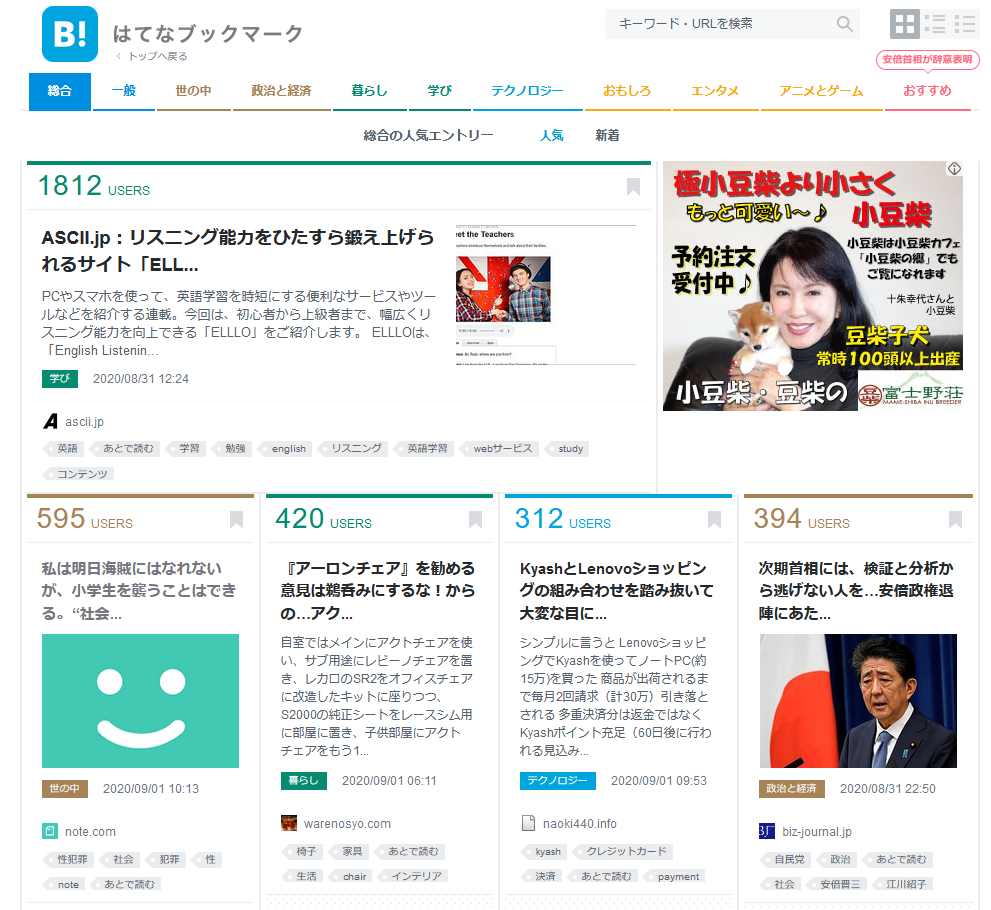Click the 安倍晋三 tag
This screenshot has width=991, height=910.
839,884
